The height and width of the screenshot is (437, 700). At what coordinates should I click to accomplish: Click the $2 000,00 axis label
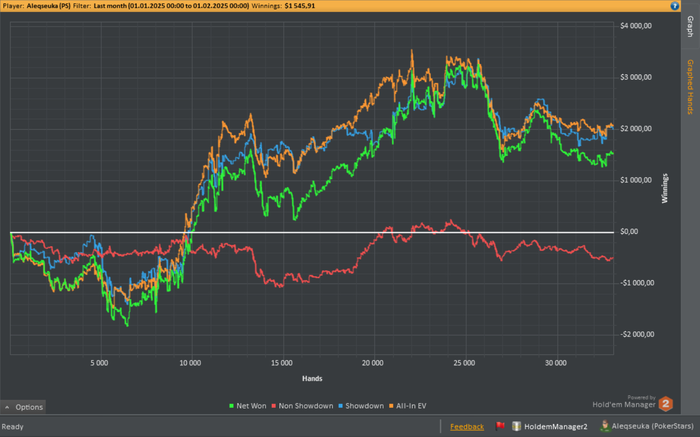pyautogui.click(x=636, y=129)
